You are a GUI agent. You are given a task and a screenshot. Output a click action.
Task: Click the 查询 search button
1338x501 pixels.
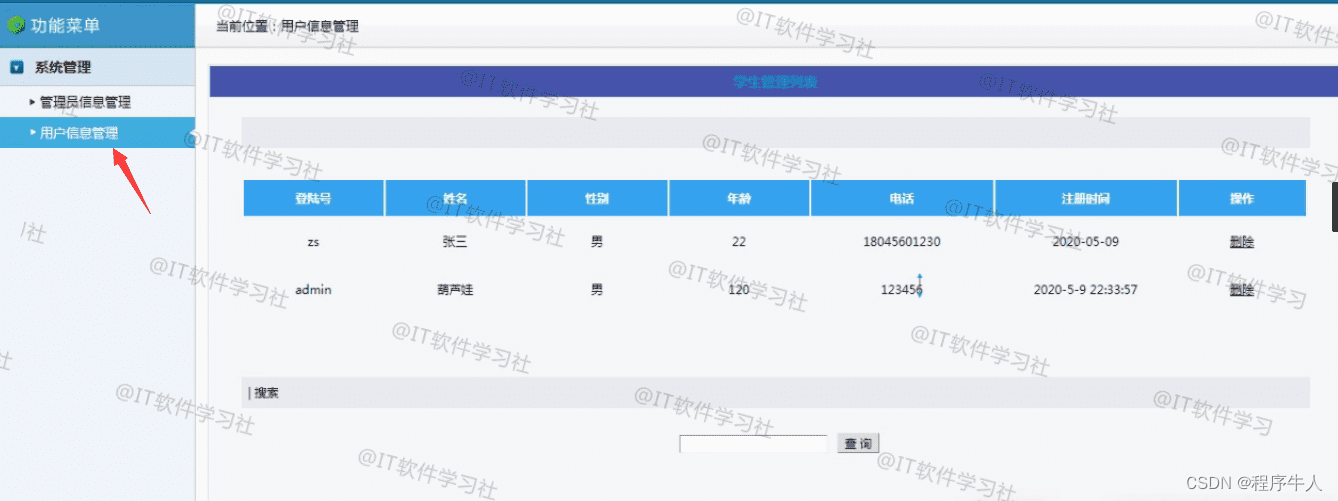pos(858,443)
